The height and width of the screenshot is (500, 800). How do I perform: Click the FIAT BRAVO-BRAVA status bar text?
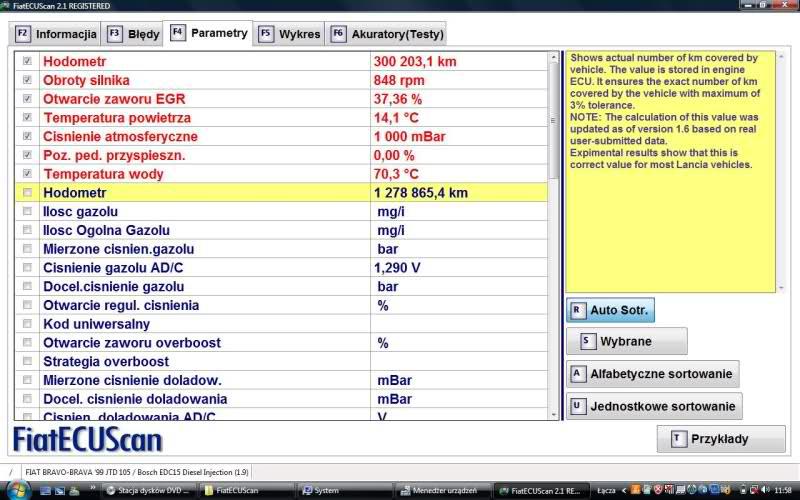click(x=137, y=472)
